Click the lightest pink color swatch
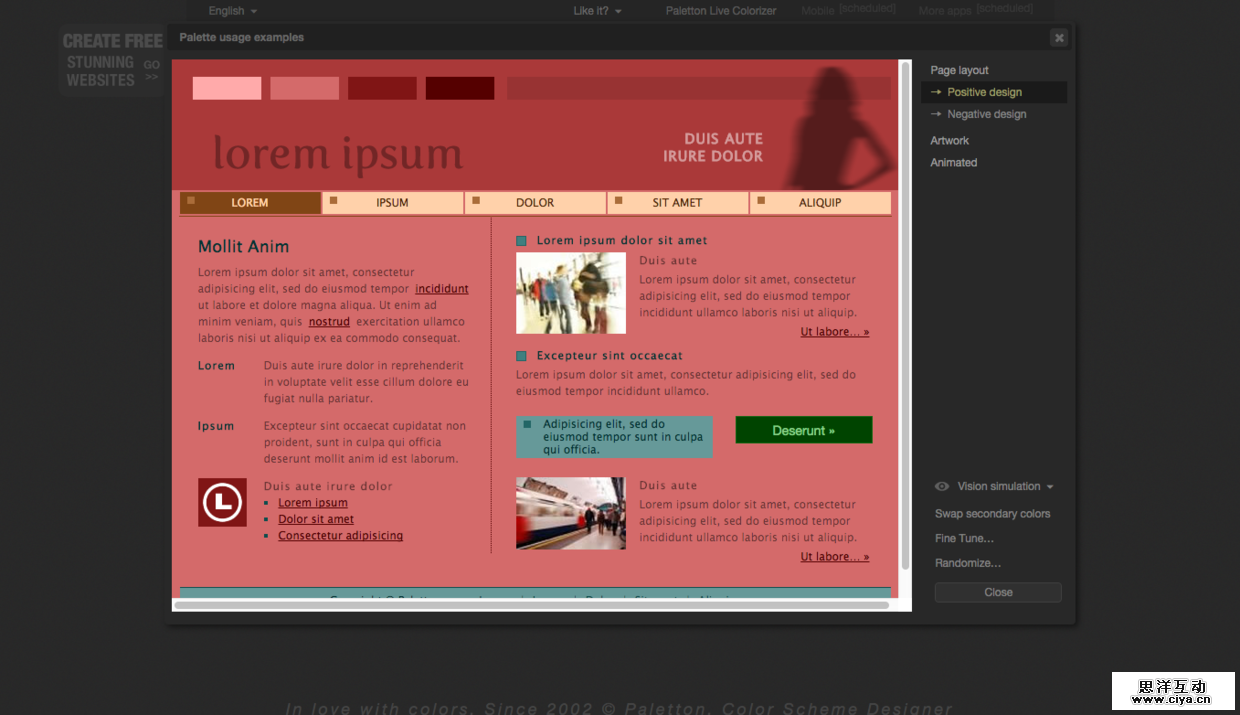The image size is (1240, 715). (227, 88)
